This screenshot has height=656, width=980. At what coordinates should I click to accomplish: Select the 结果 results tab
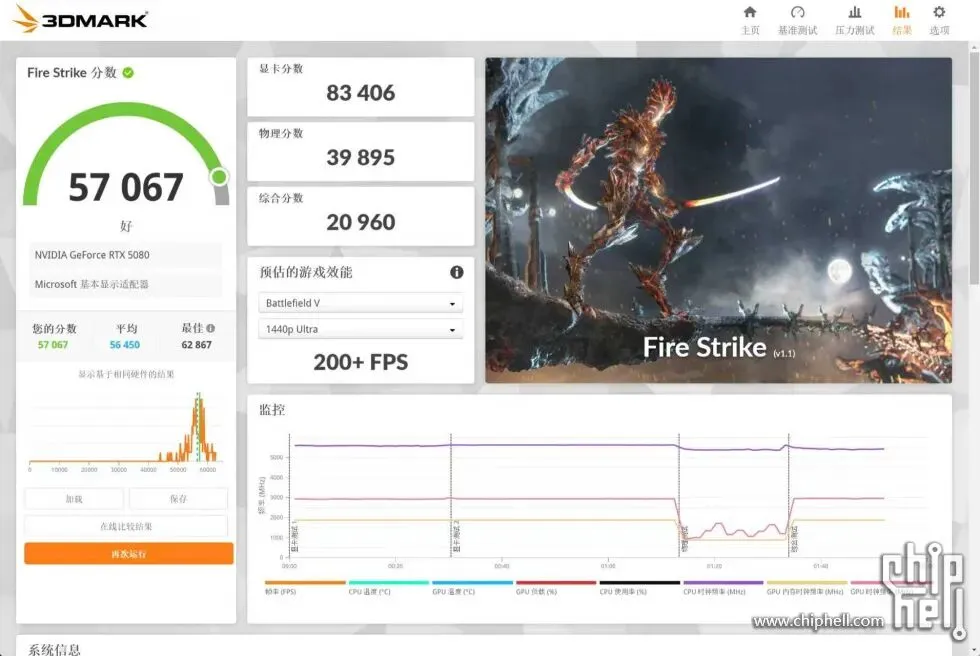[902, 20]
